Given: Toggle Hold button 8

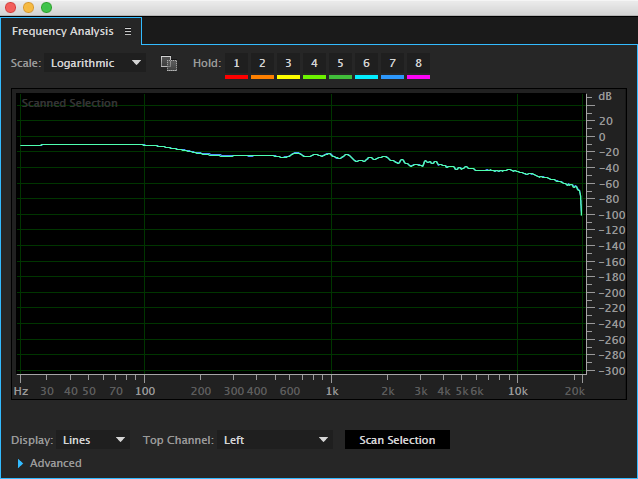Looking at the screenshot, I should [419, 66].
